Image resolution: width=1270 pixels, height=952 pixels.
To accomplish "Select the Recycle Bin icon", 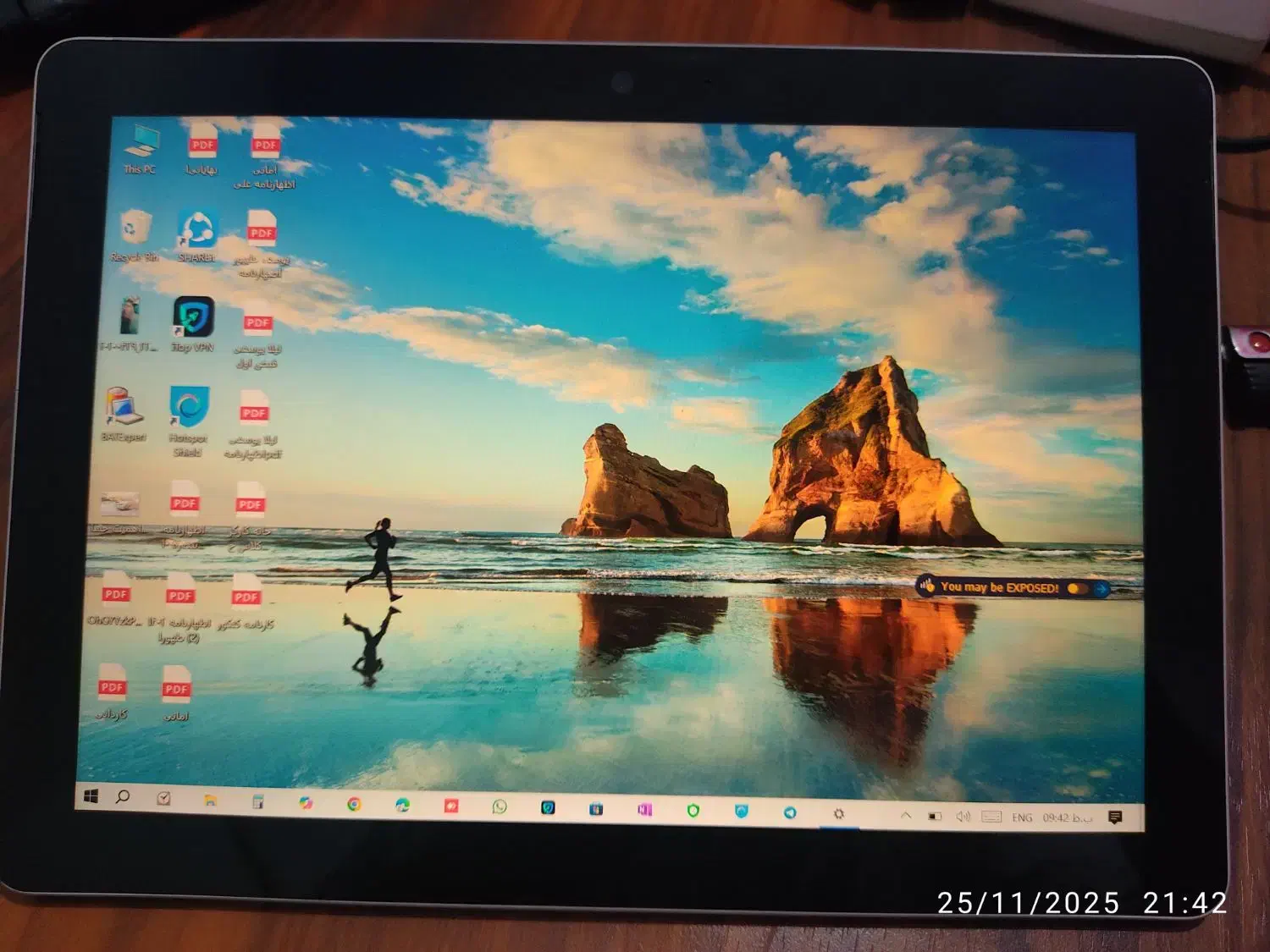I will click(x=135, y=233).
